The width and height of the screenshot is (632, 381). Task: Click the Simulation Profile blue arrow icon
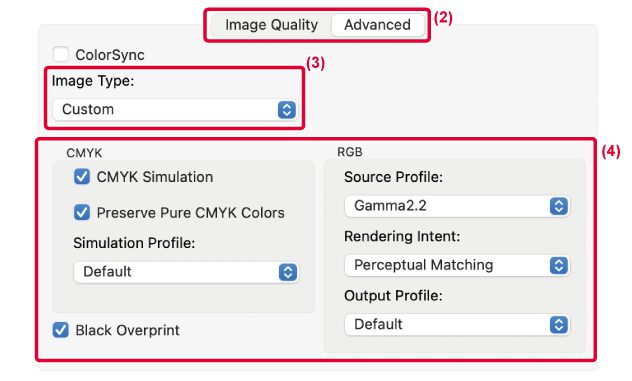tap(288, 272)
